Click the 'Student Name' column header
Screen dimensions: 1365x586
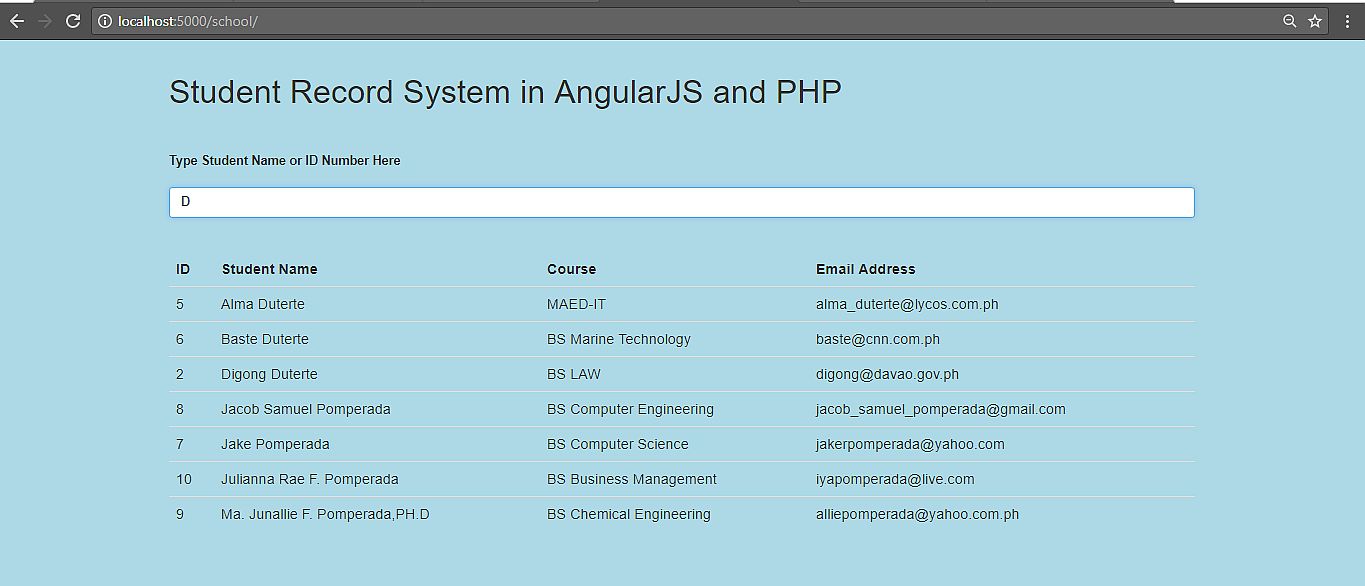point(269,269)
